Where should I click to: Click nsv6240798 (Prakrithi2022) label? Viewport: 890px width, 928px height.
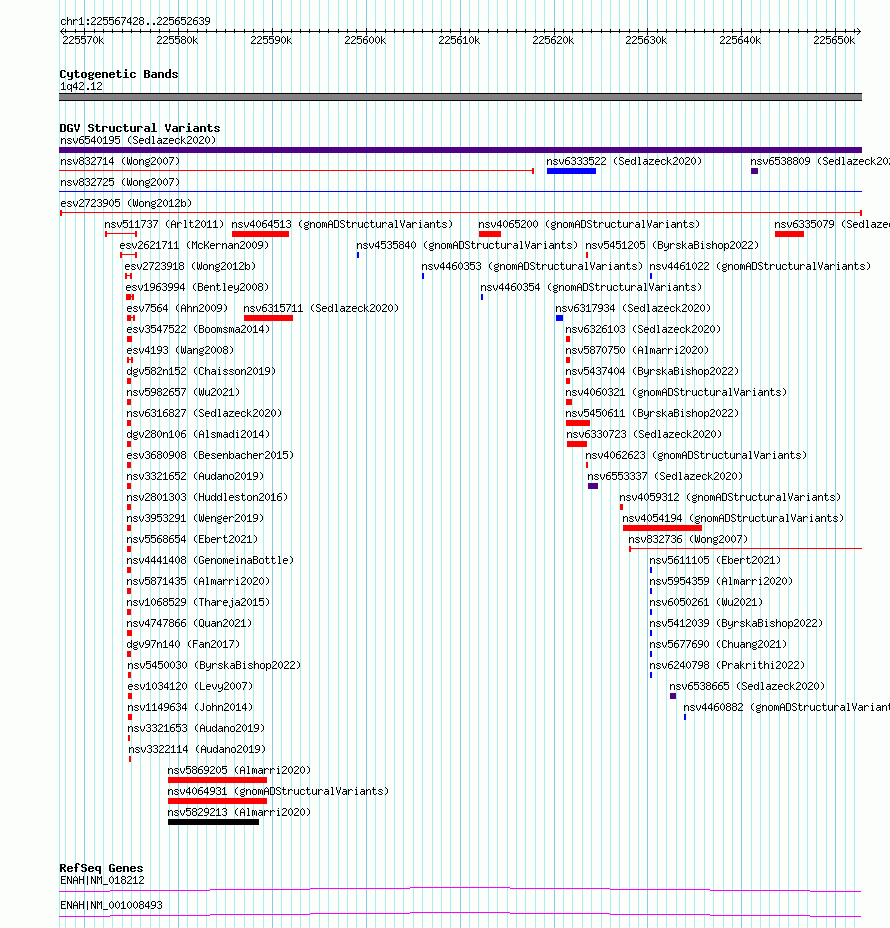tap(727, 665)
